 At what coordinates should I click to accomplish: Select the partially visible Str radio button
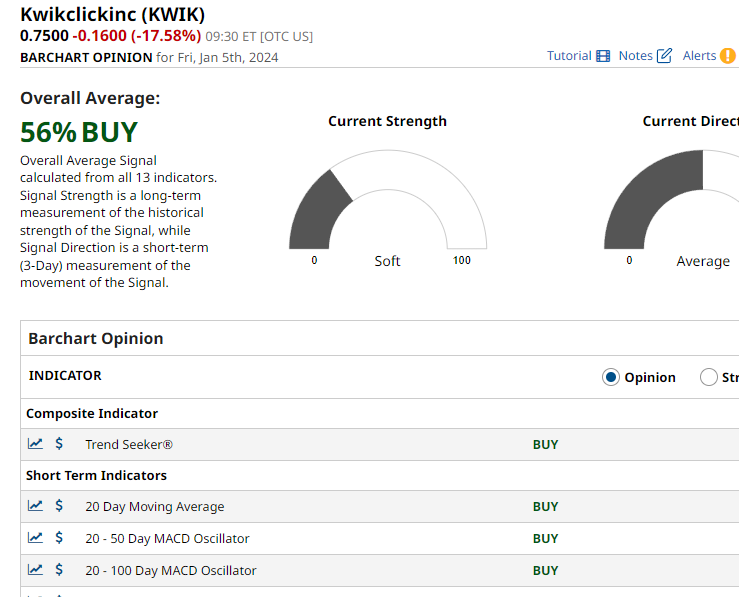pos(708,377)
